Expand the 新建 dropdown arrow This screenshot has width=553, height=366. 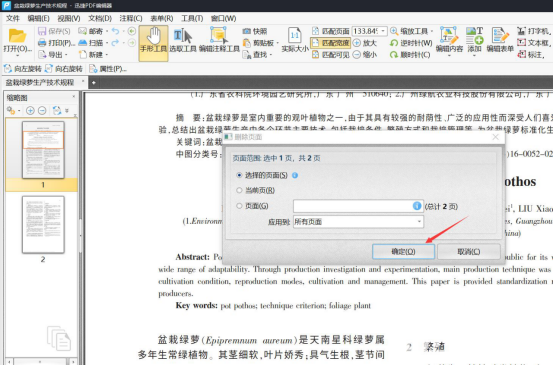point(107,55)
